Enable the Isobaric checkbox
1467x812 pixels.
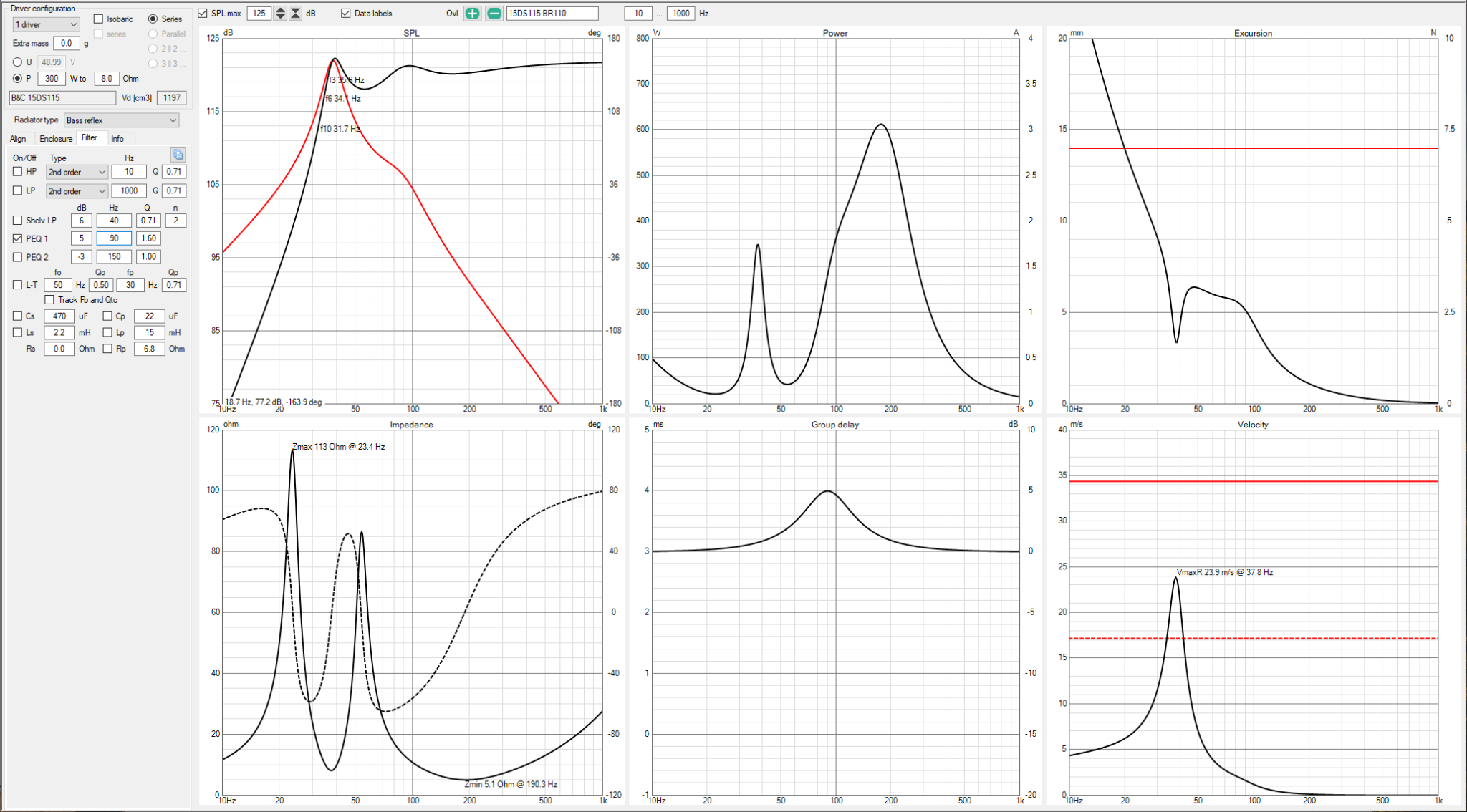[99, 19]
